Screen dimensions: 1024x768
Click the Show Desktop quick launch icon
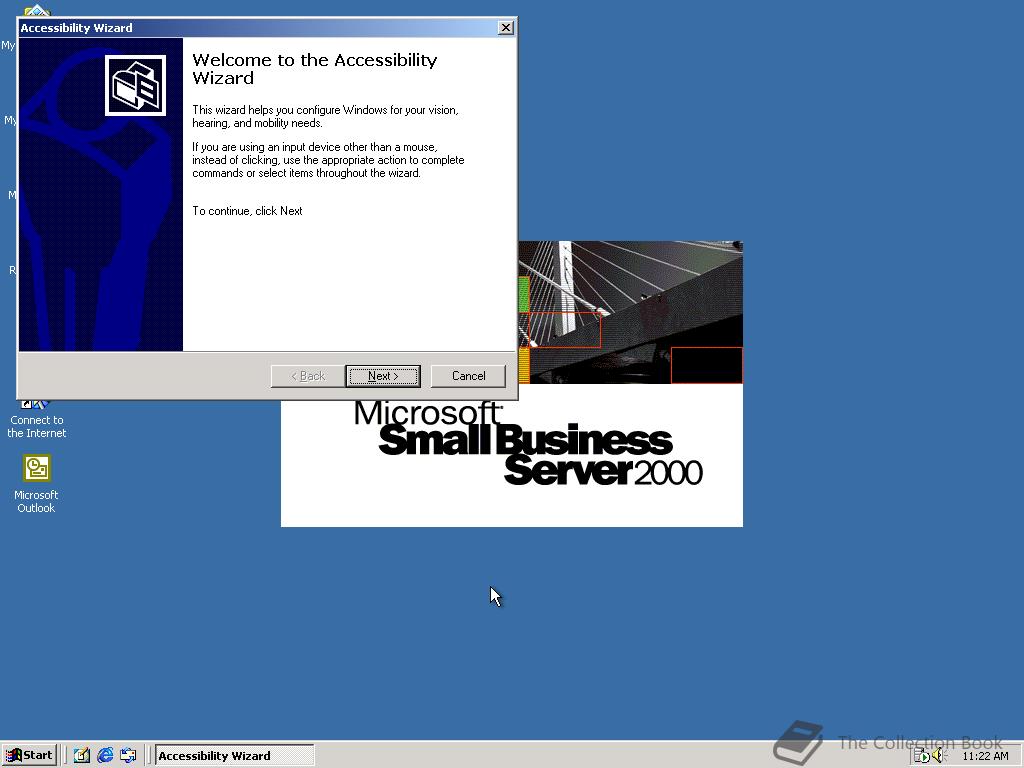click(x=82, y=755)
